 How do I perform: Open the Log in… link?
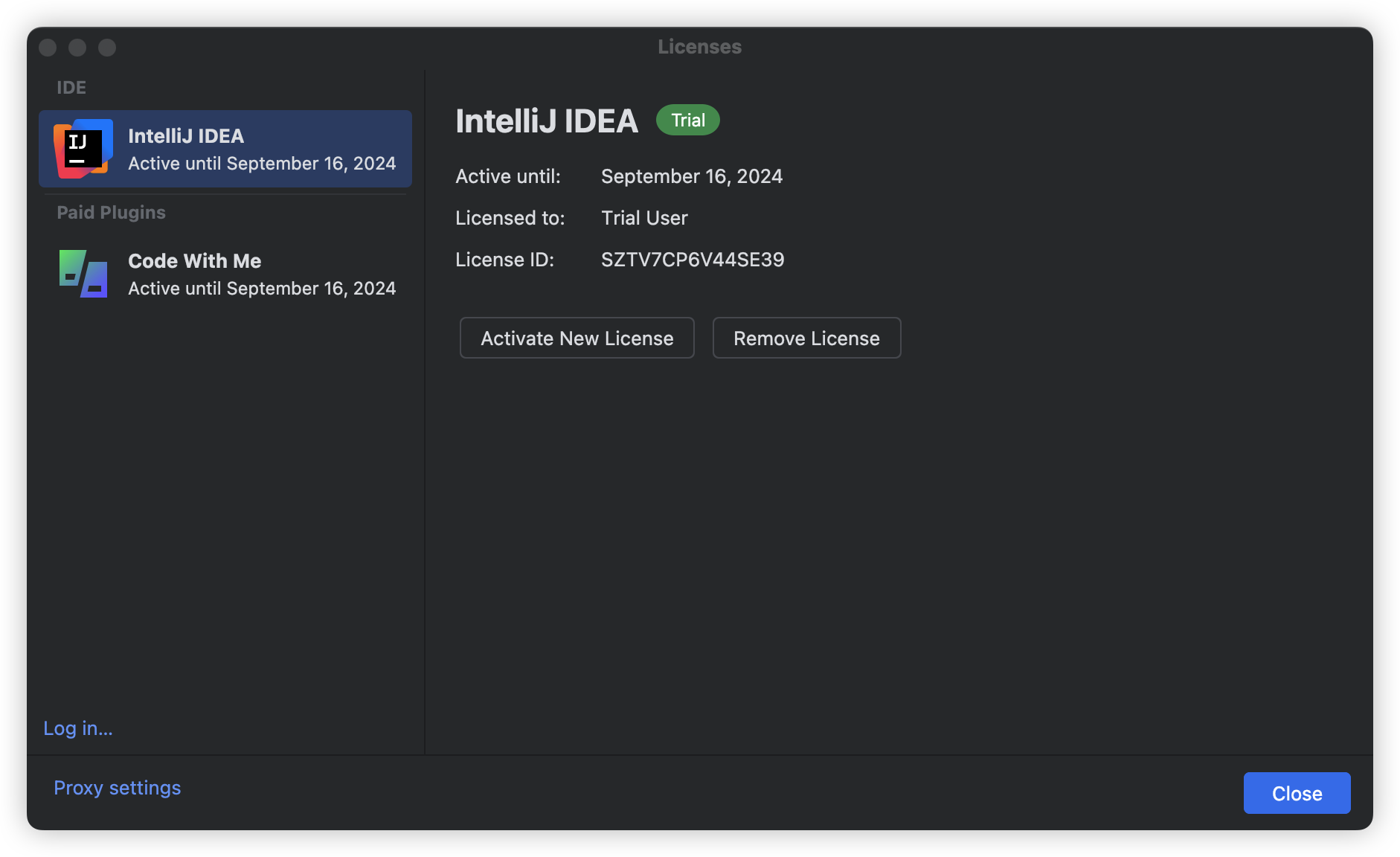[78, 728]
